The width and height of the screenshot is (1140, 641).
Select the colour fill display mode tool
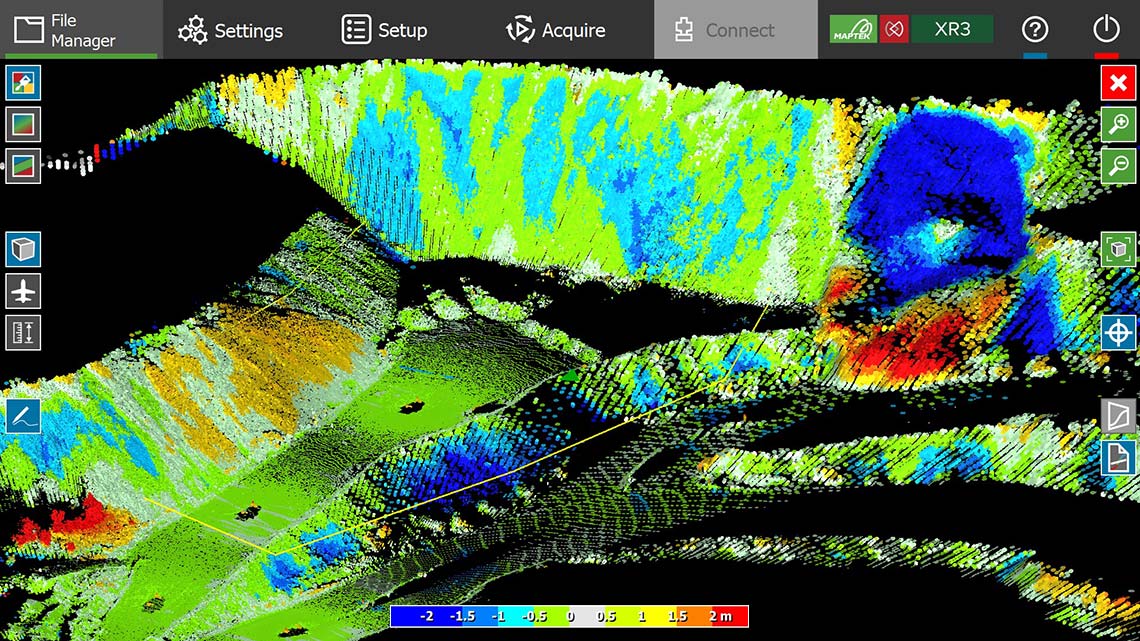(x=22, y=83)
